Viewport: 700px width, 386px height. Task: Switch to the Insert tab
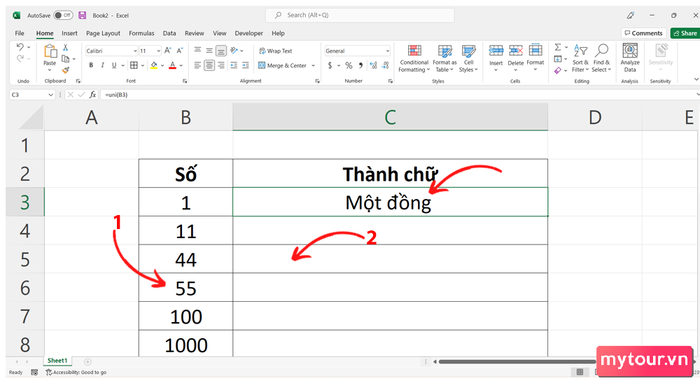pos(70,33)
